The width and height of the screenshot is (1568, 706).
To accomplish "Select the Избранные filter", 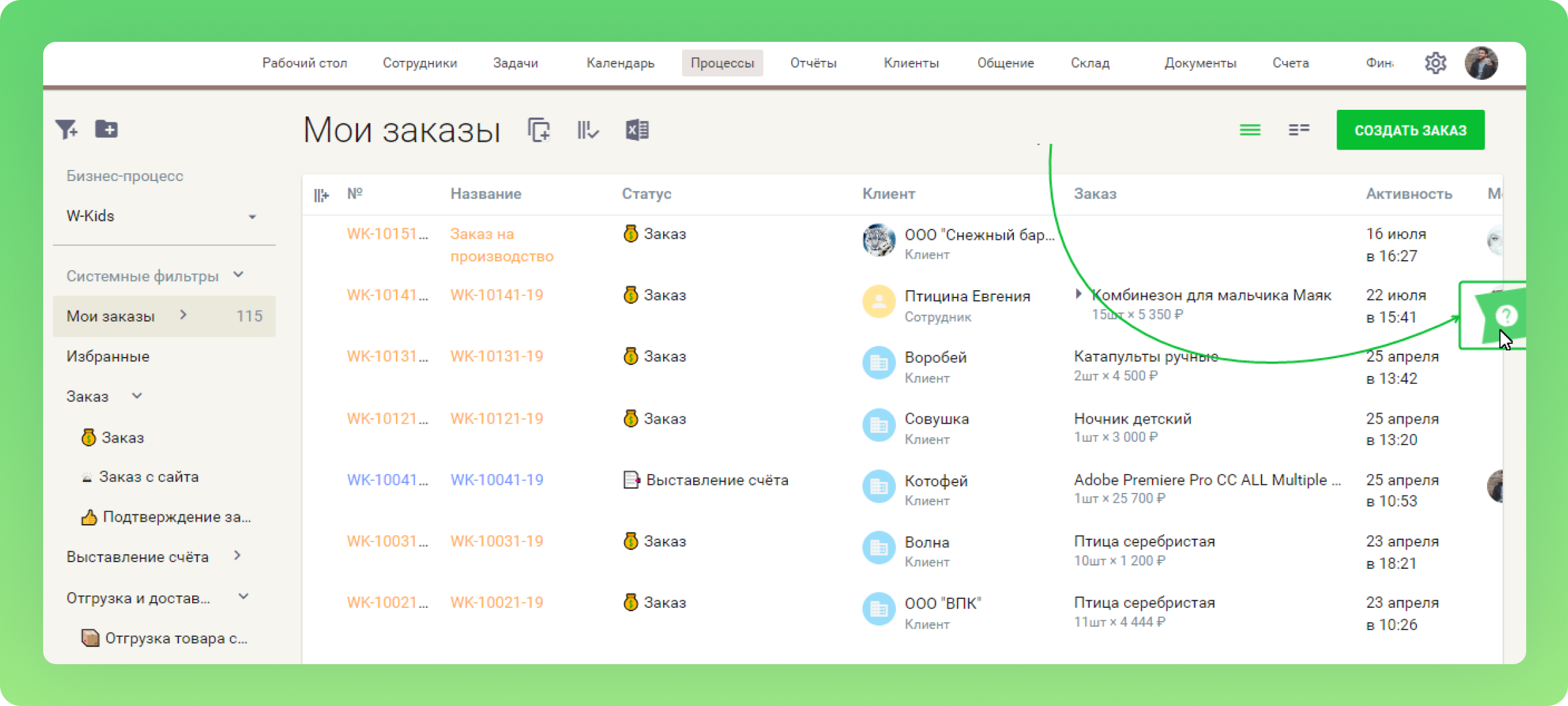I will point(108,356).
